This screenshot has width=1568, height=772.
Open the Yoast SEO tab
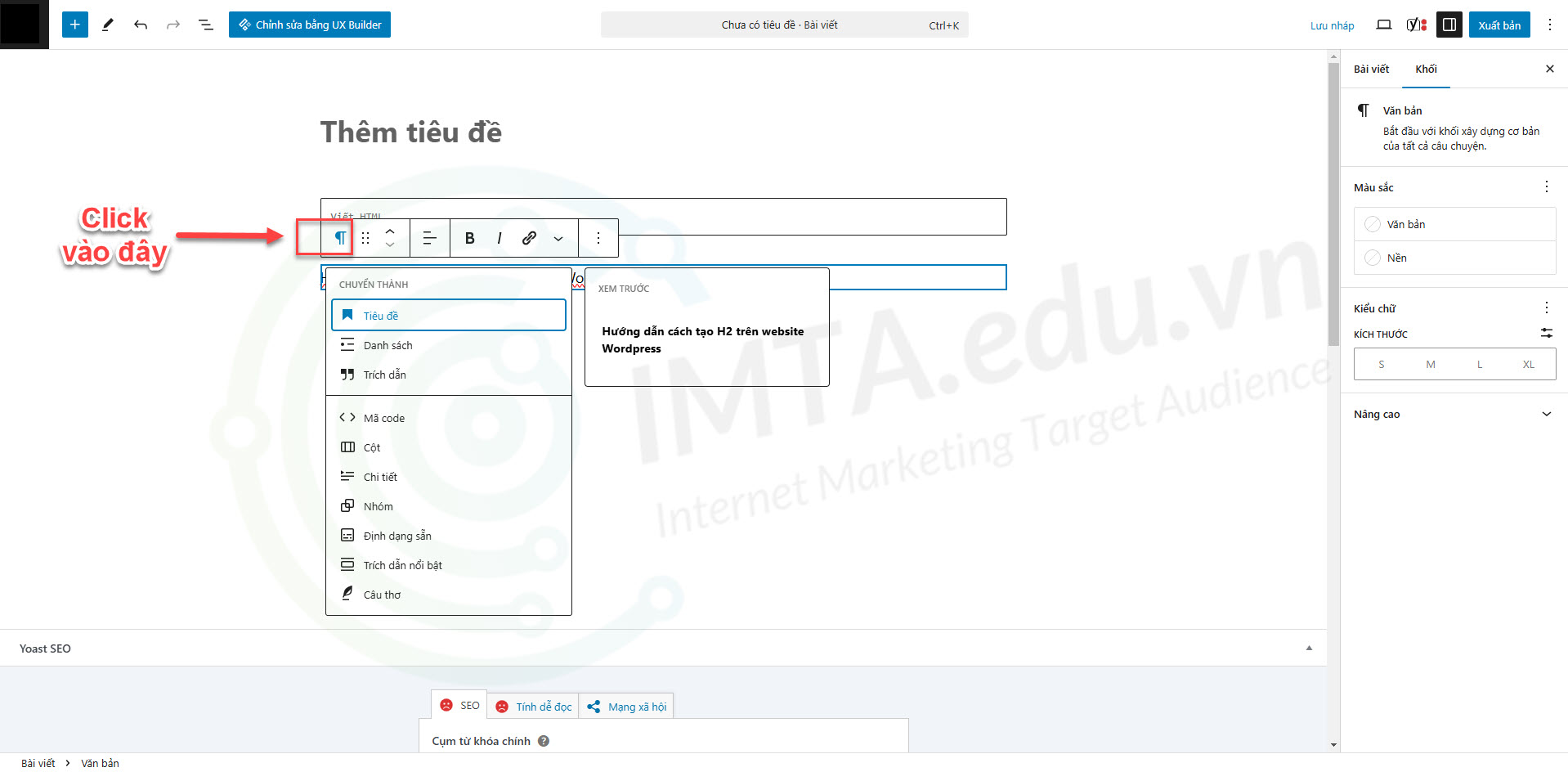tap(459, 705)
